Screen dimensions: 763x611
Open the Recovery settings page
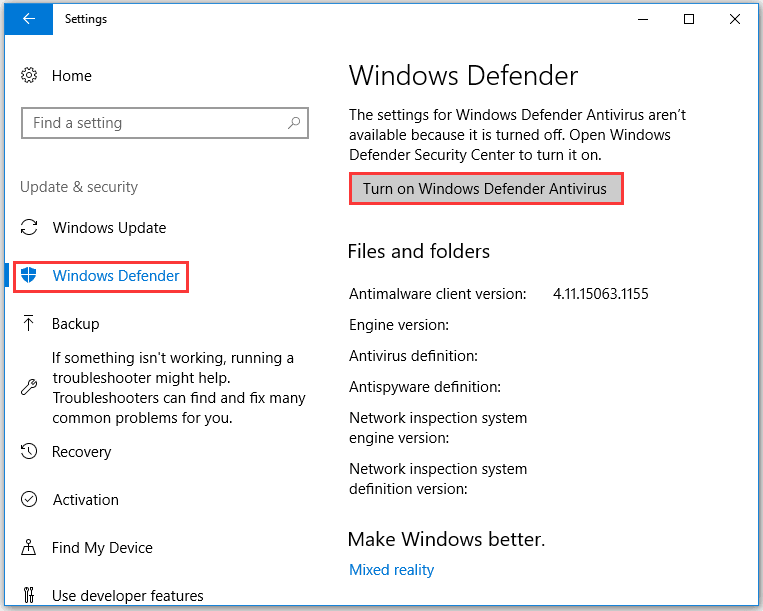point(81,452)
